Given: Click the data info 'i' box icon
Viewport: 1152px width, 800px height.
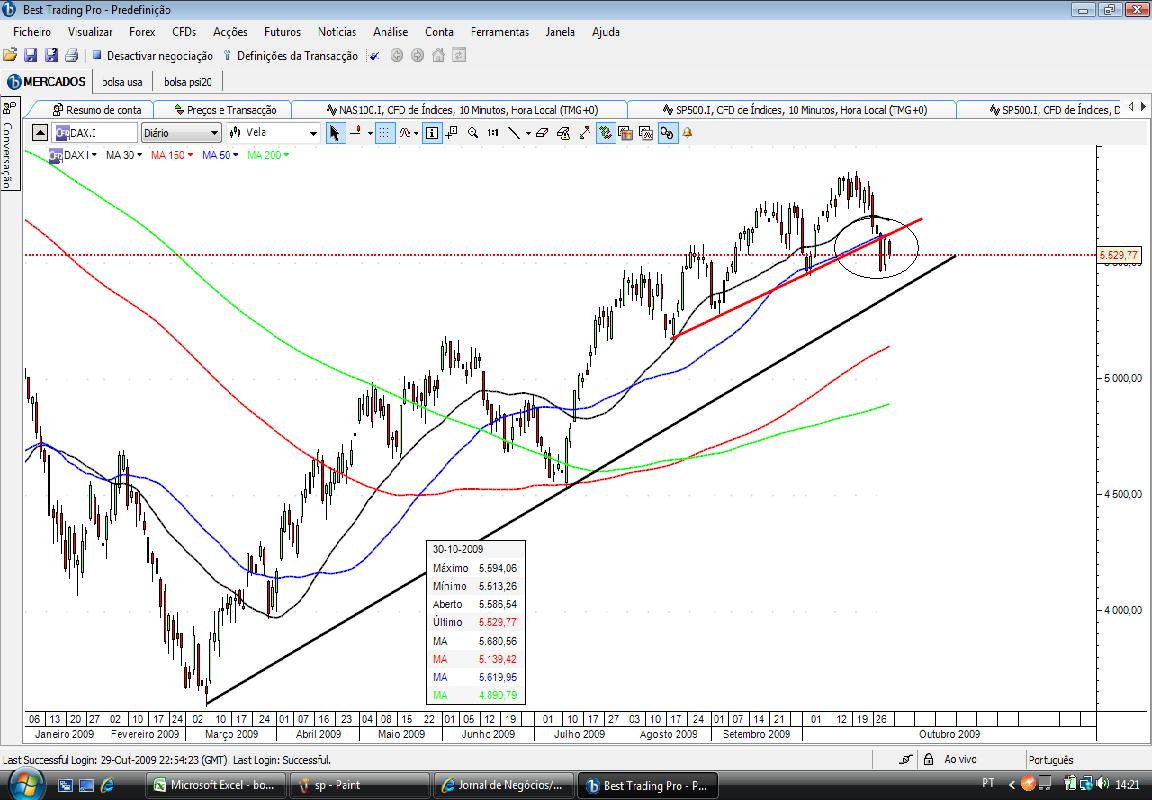Looking at the screenshot, I should click(432, 133).
